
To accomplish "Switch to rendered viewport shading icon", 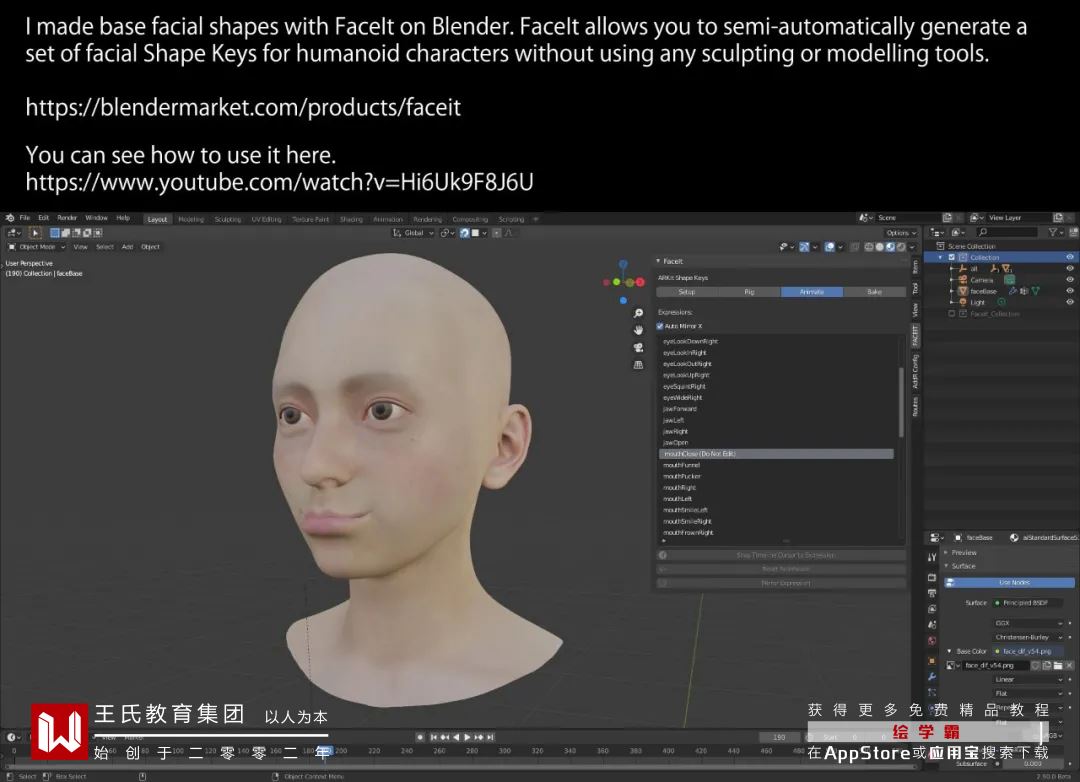I will (x=900, y=247).
